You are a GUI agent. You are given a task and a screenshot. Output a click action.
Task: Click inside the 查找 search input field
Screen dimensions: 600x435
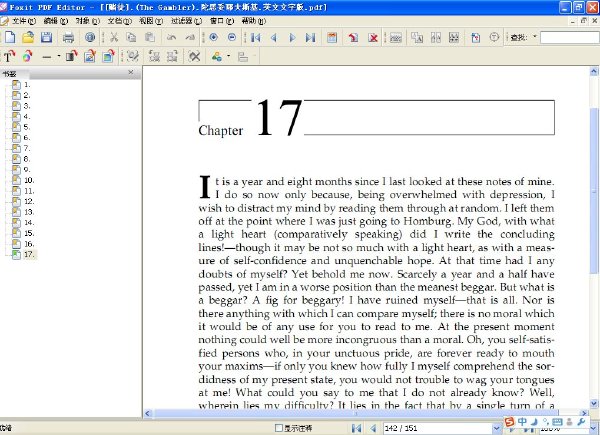[x=569, y=37]
